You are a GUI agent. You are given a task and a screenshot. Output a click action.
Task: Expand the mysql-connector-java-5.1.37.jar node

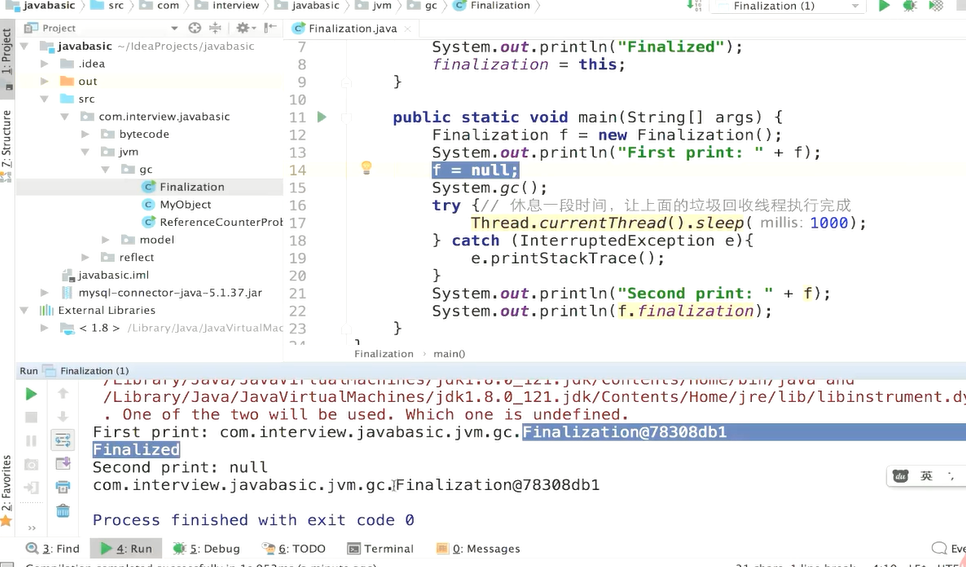coord(44,293)
